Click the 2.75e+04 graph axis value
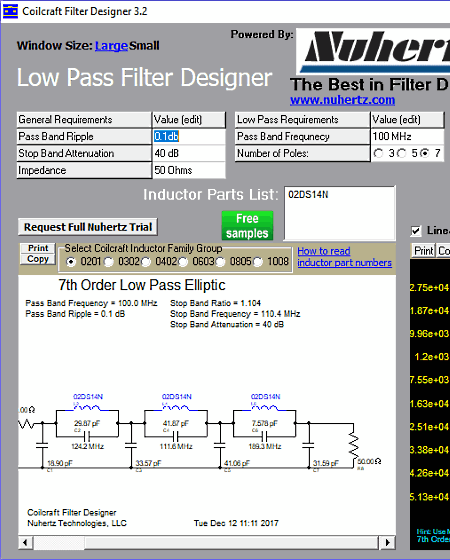The image size is (450, 560). [430, 288]
